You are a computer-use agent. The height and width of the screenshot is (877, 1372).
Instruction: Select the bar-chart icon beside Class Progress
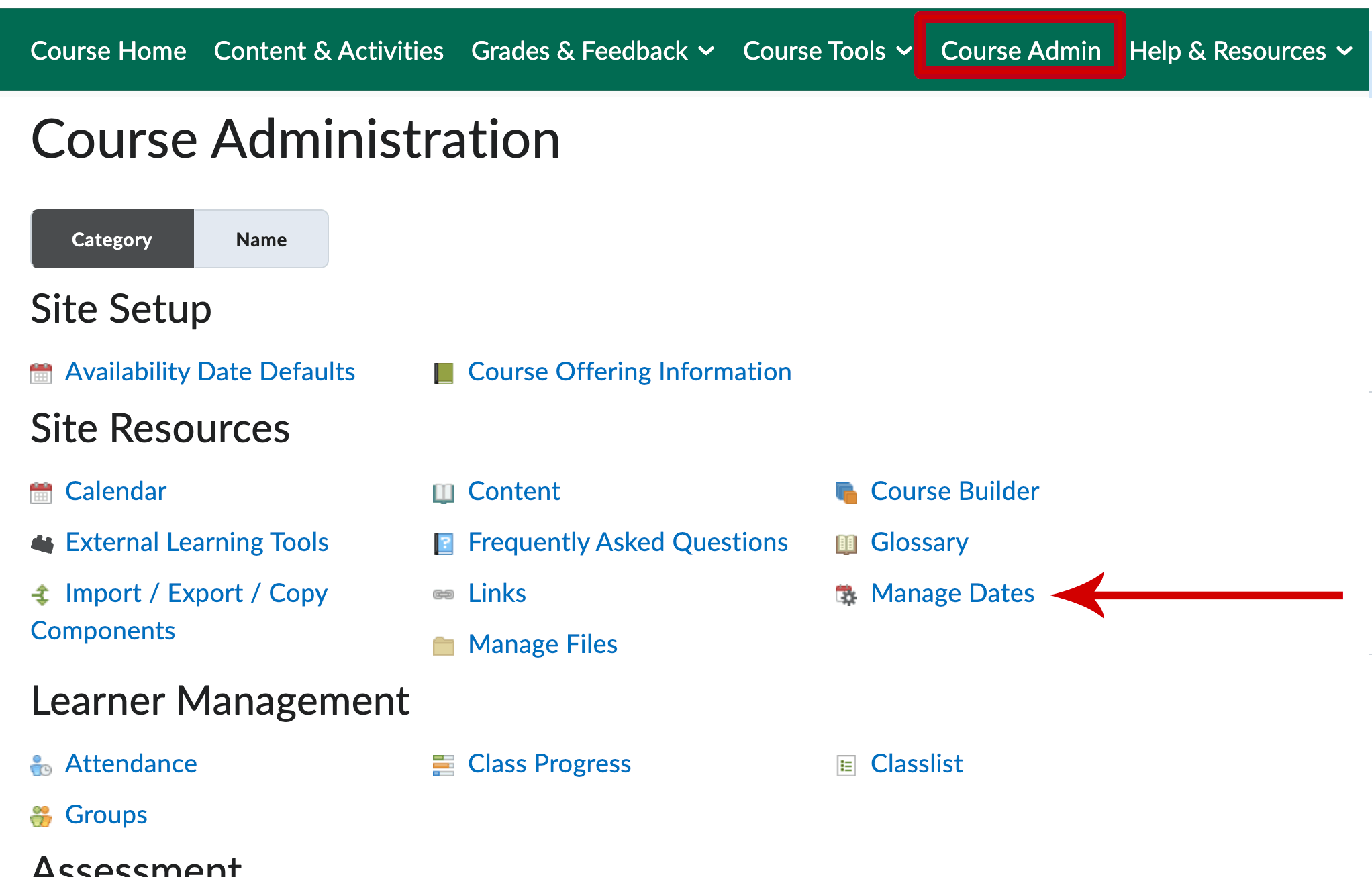pyautogui.click(x=444, y=765)
